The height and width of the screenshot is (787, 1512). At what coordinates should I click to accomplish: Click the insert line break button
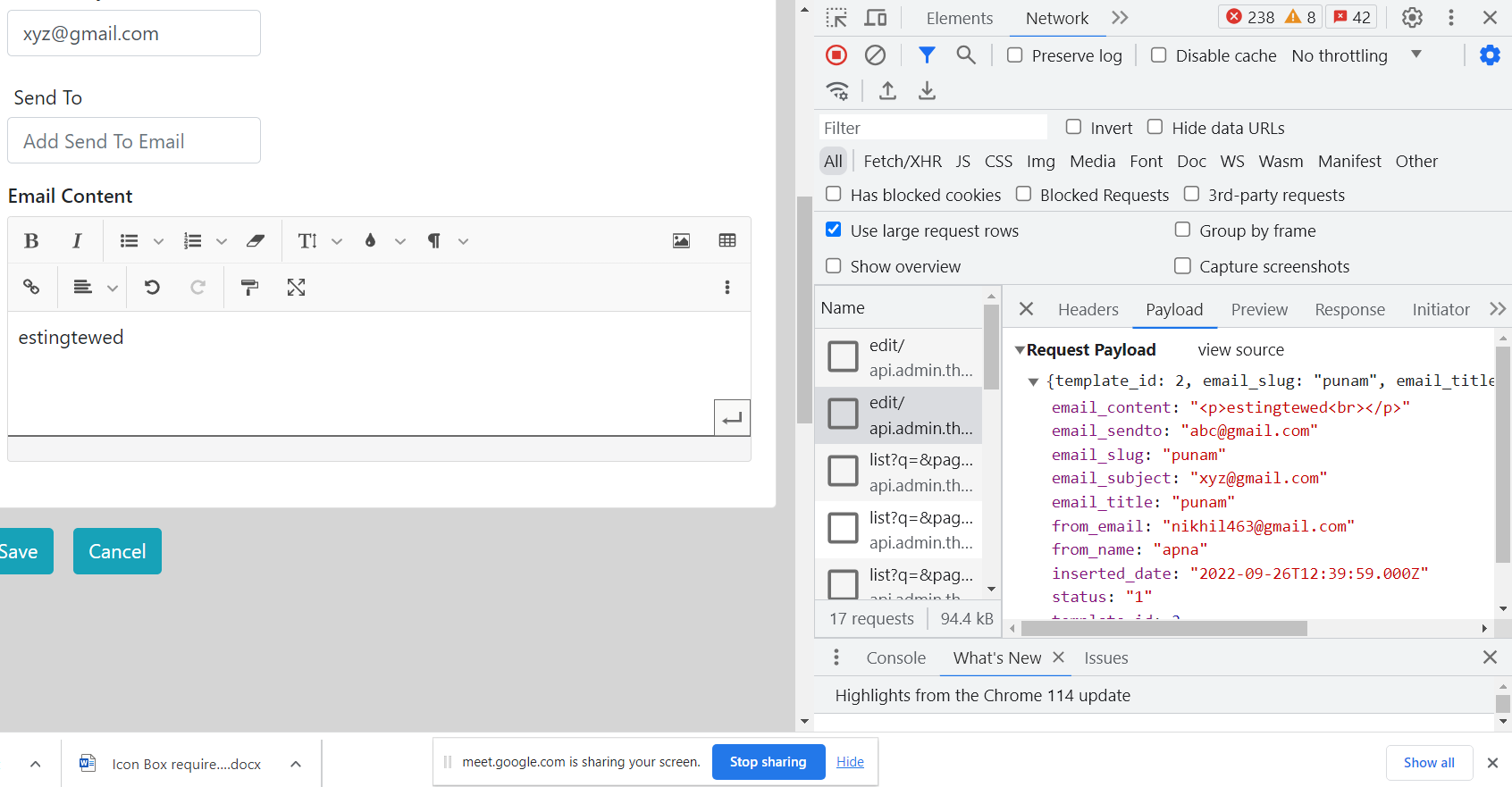click(732, 417)
